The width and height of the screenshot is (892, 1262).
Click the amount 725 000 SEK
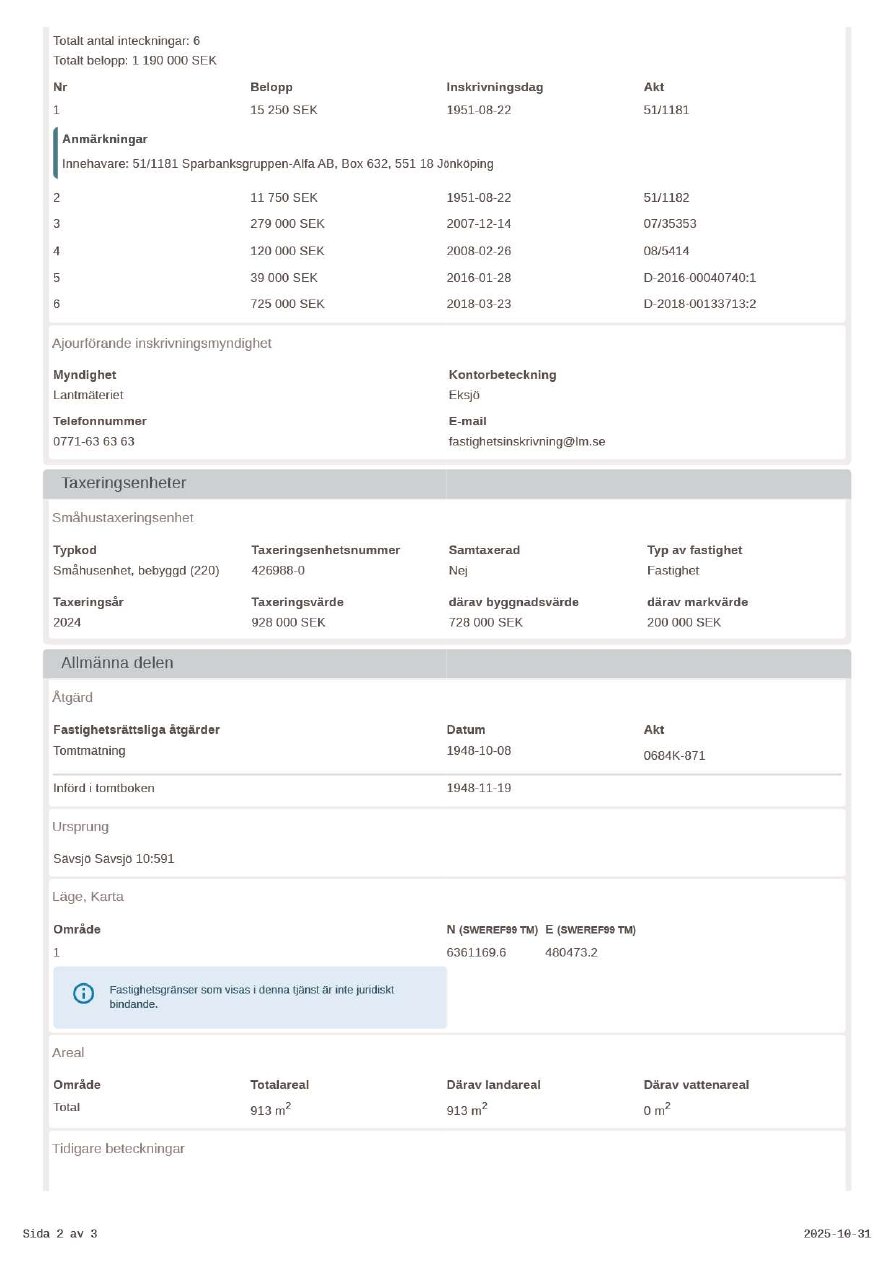point(287,303)
